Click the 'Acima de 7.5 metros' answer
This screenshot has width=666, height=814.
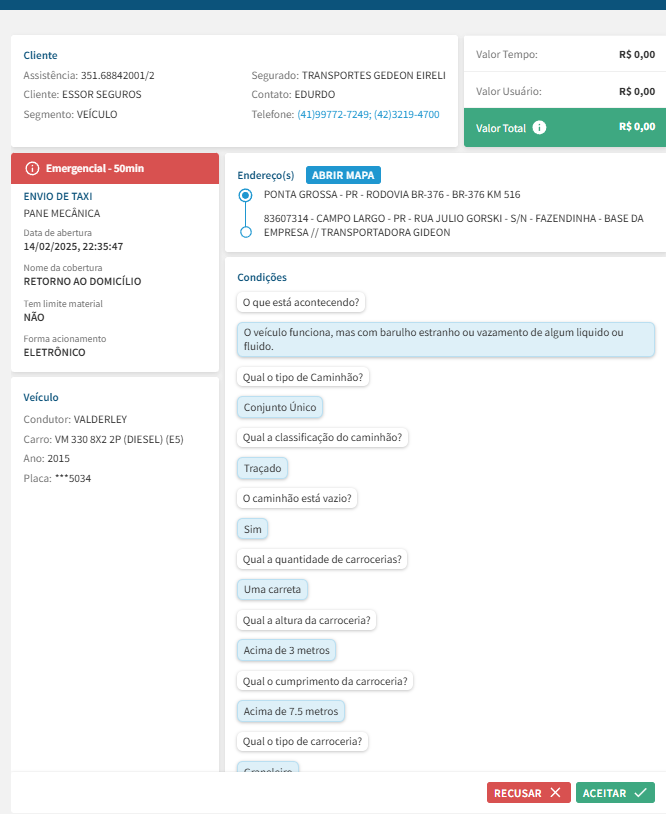[292, 711]
